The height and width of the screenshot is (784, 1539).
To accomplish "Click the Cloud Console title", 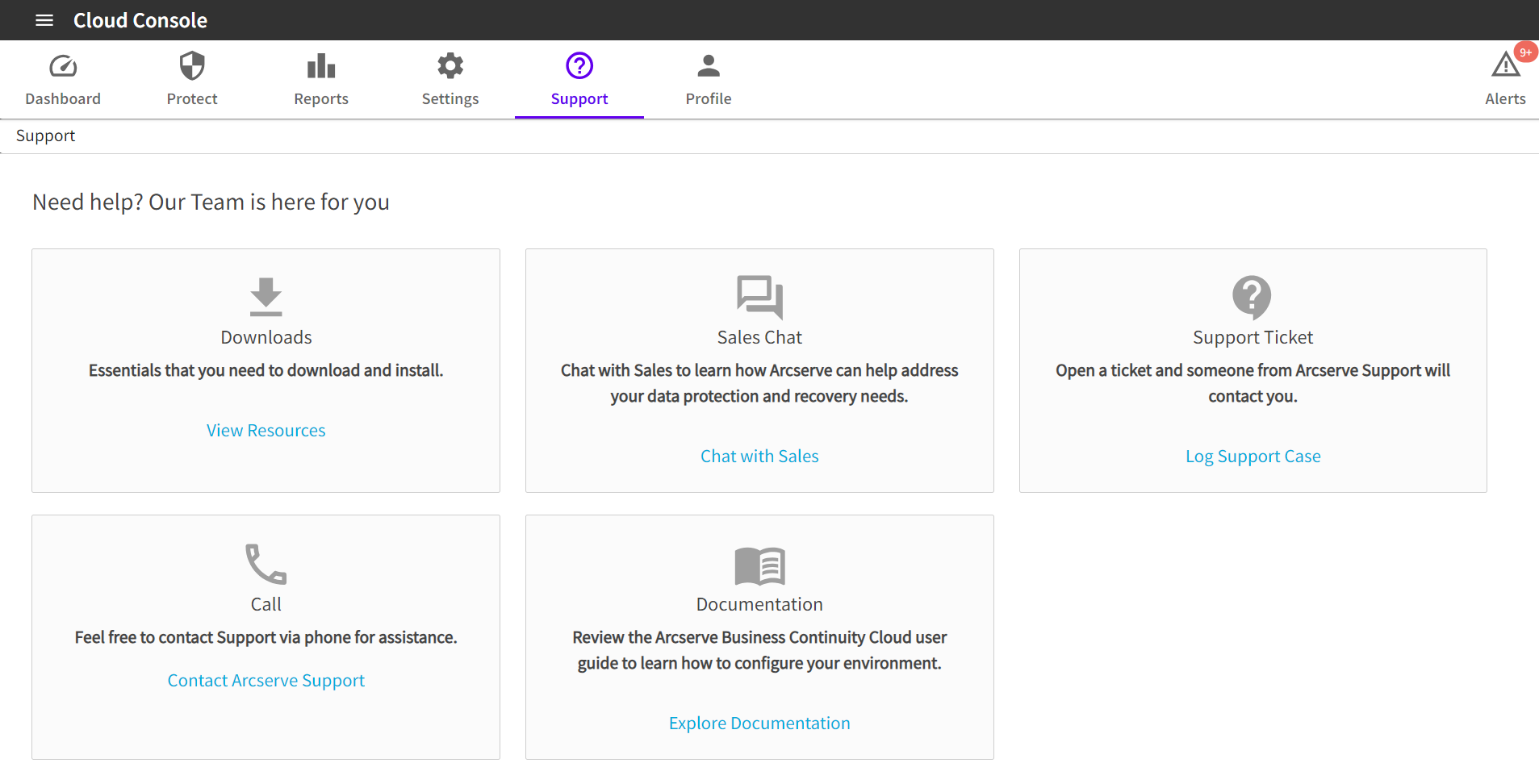I will pyautogui.click(x=140, y=20).
